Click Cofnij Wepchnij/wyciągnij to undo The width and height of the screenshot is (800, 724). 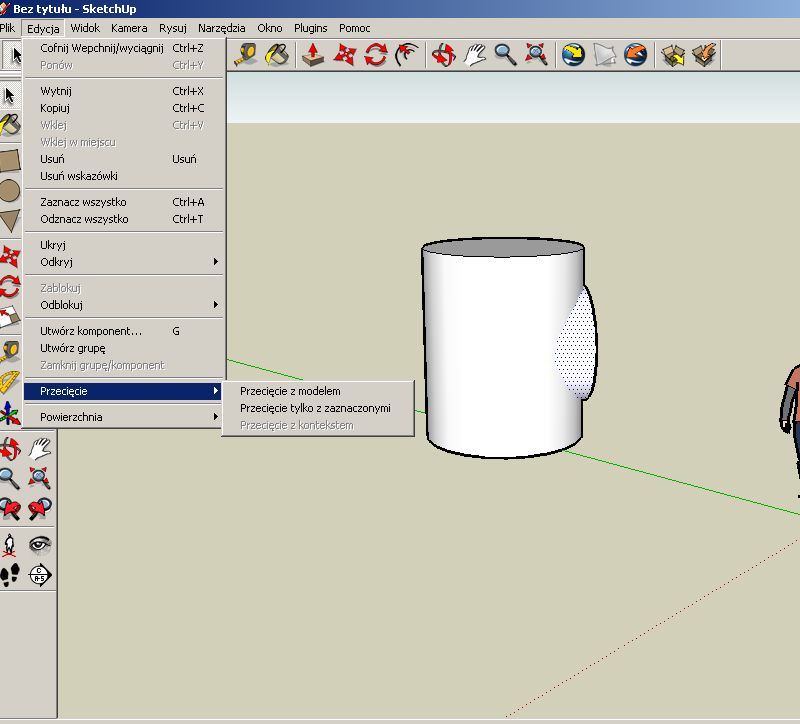[101, 48]
